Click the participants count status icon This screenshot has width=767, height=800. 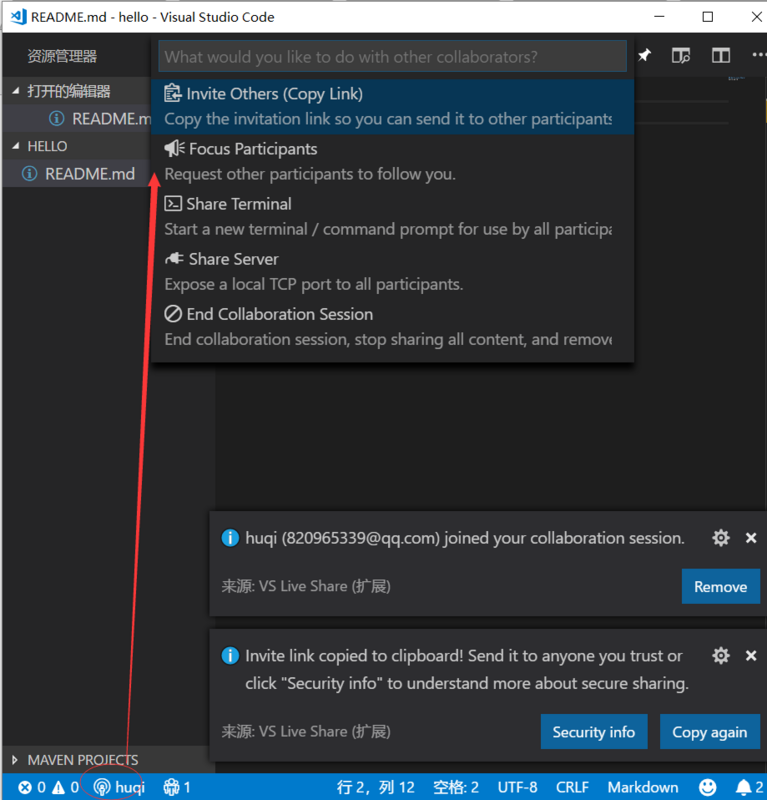(177, 787)
